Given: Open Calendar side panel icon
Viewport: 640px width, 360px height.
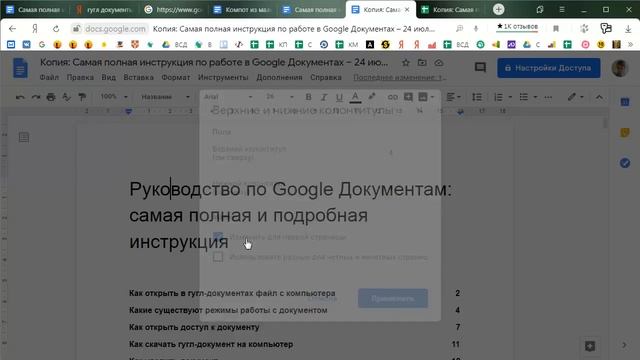Looking at the screenshot, I should 625,102.
